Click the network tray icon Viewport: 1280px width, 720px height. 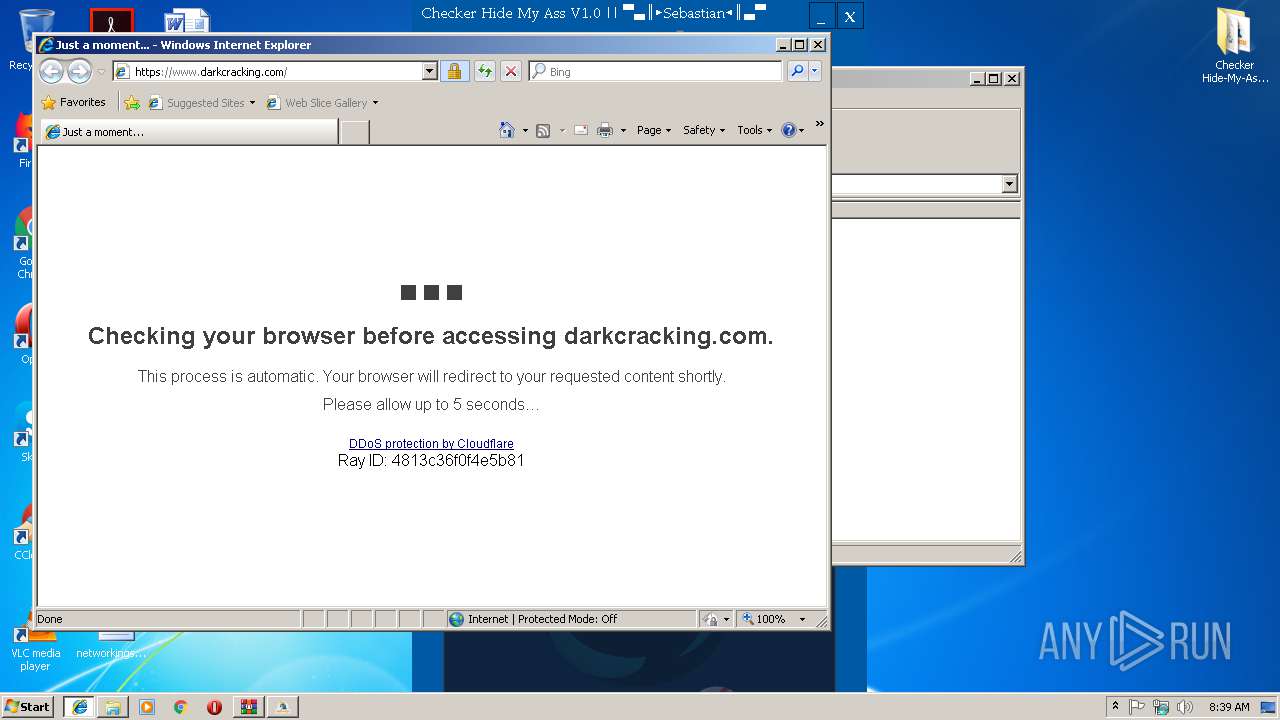click(1161, 707)
